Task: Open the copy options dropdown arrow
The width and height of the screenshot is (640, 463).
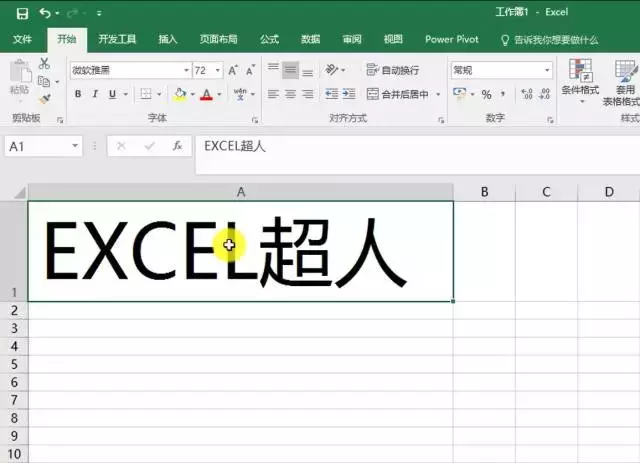Action: [57, 82]
